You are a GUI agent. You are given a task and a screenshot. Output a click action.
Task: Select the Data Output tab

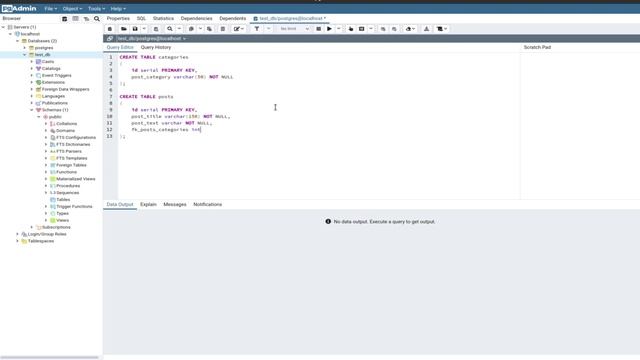pos(120,204)
